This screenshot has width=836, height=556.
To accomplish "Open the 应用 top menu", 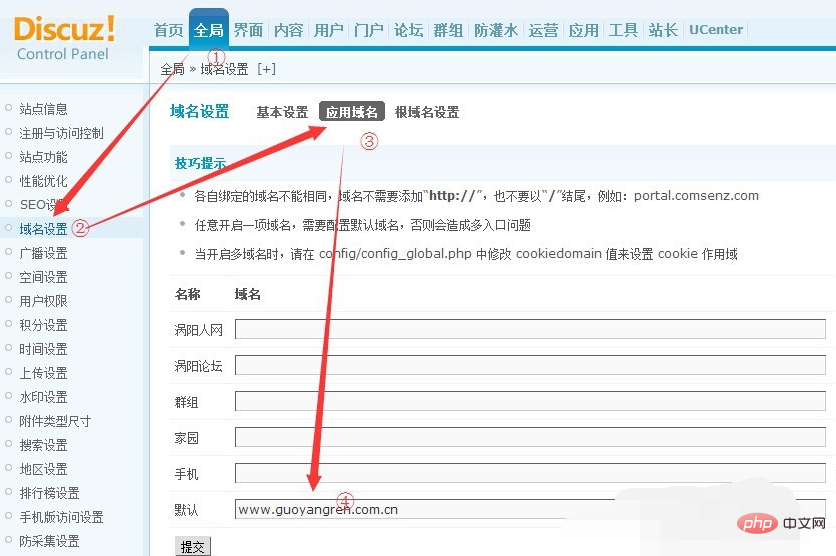I will coord(583,30).
